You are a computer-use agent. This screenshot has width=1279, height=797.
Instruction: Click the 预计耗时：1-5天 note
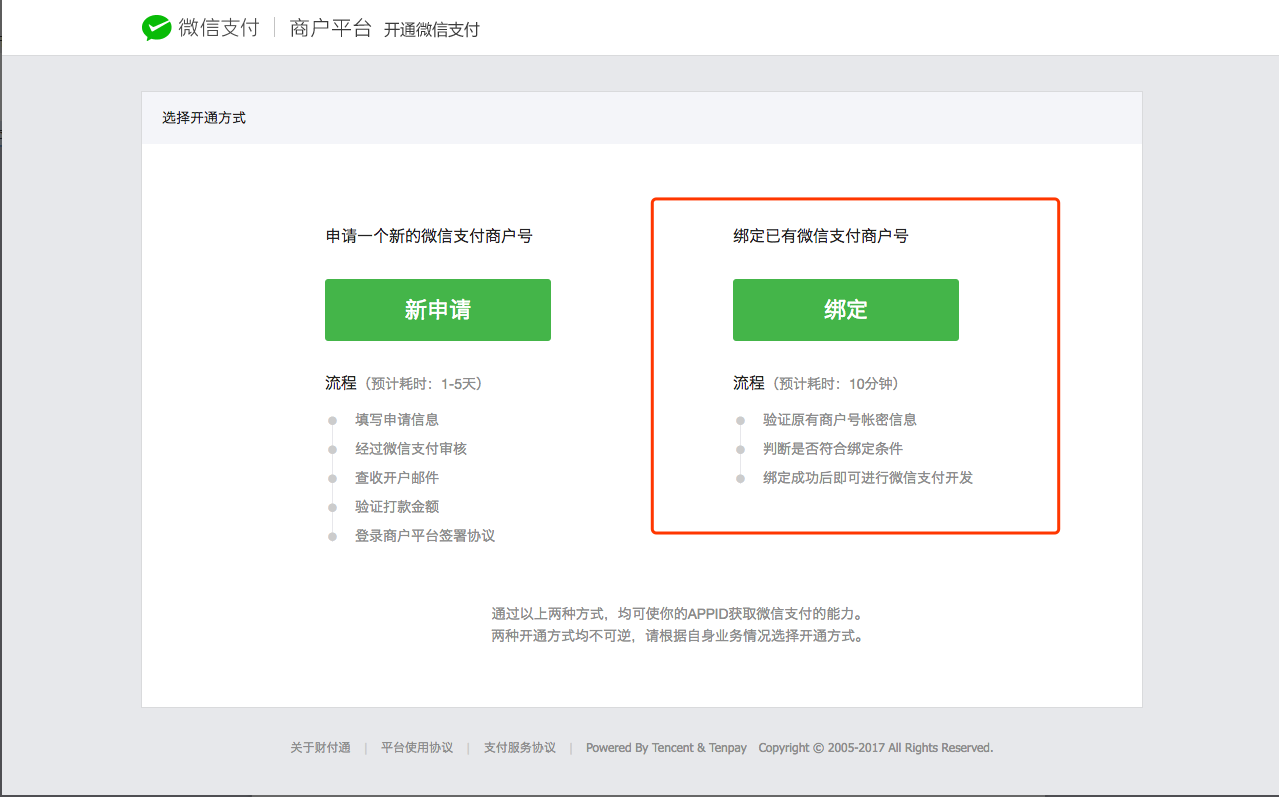click(x=426, y=384)
